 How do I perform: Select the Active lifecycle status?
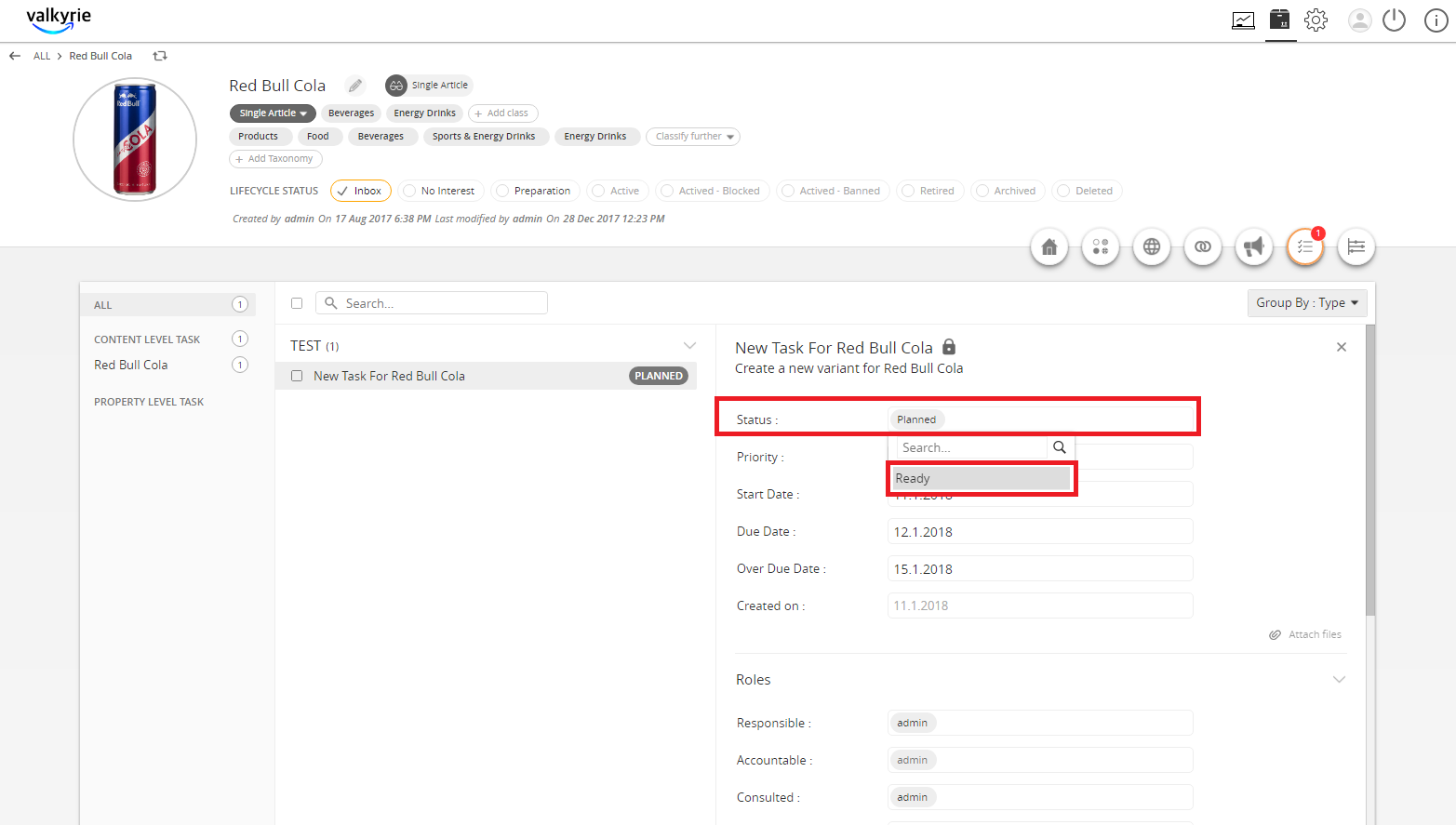click(x=618, y=191)
